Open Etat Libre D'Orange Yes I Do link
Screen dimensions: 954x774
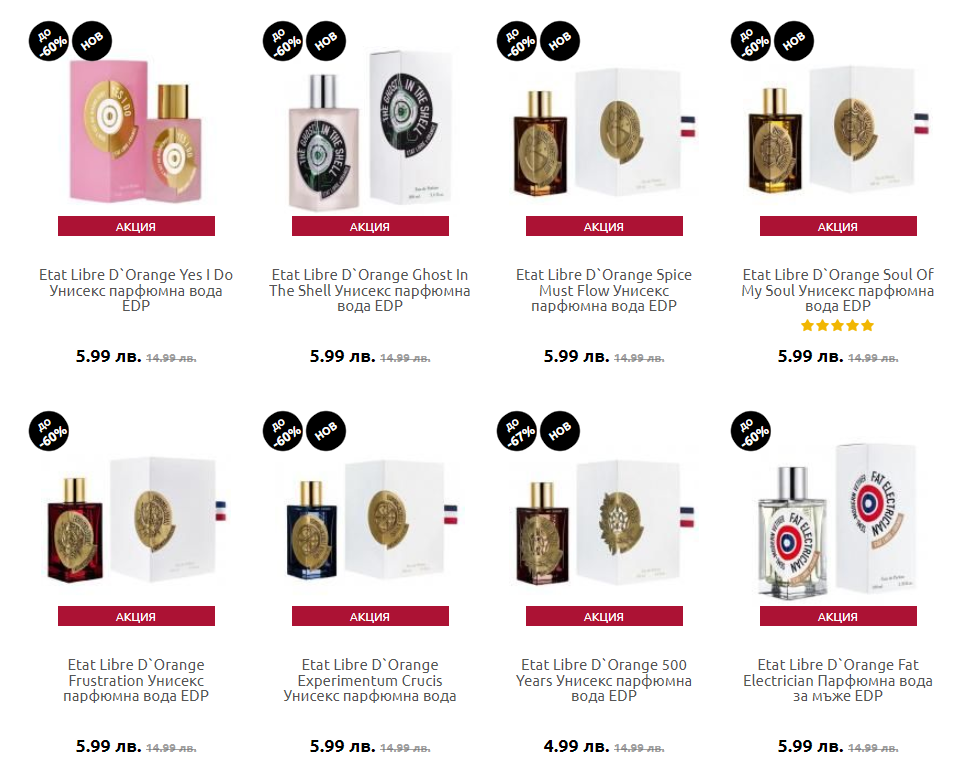136,290
